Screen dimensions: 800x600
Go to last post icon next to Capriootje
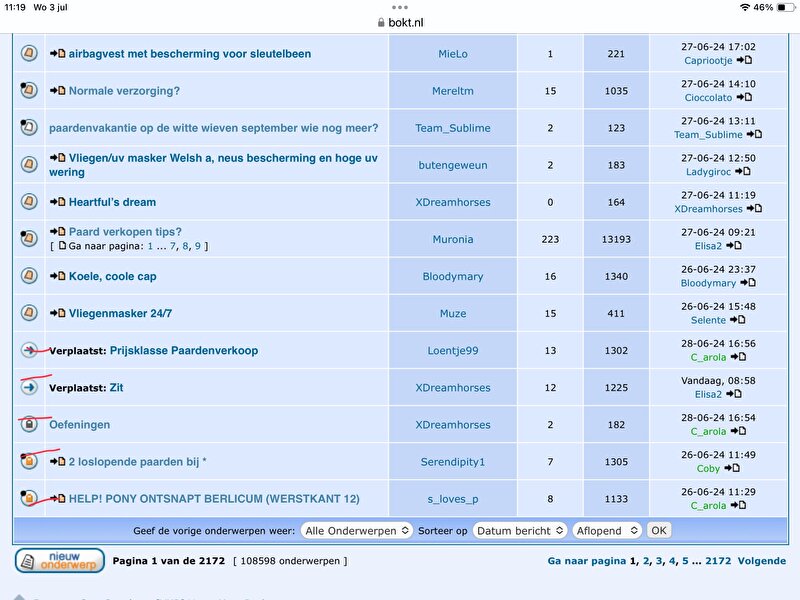click(x=744, y=60)
